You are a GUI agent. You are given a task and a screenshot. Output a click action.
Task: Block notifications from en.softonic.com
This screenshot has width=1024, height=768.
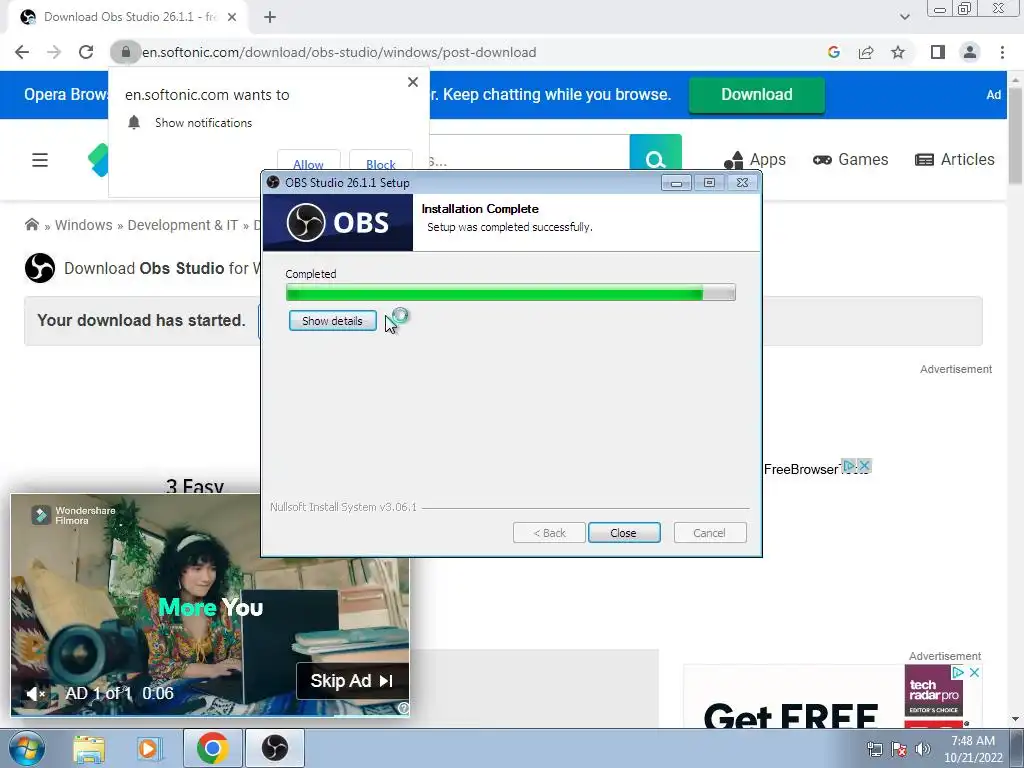click(381, 163)
